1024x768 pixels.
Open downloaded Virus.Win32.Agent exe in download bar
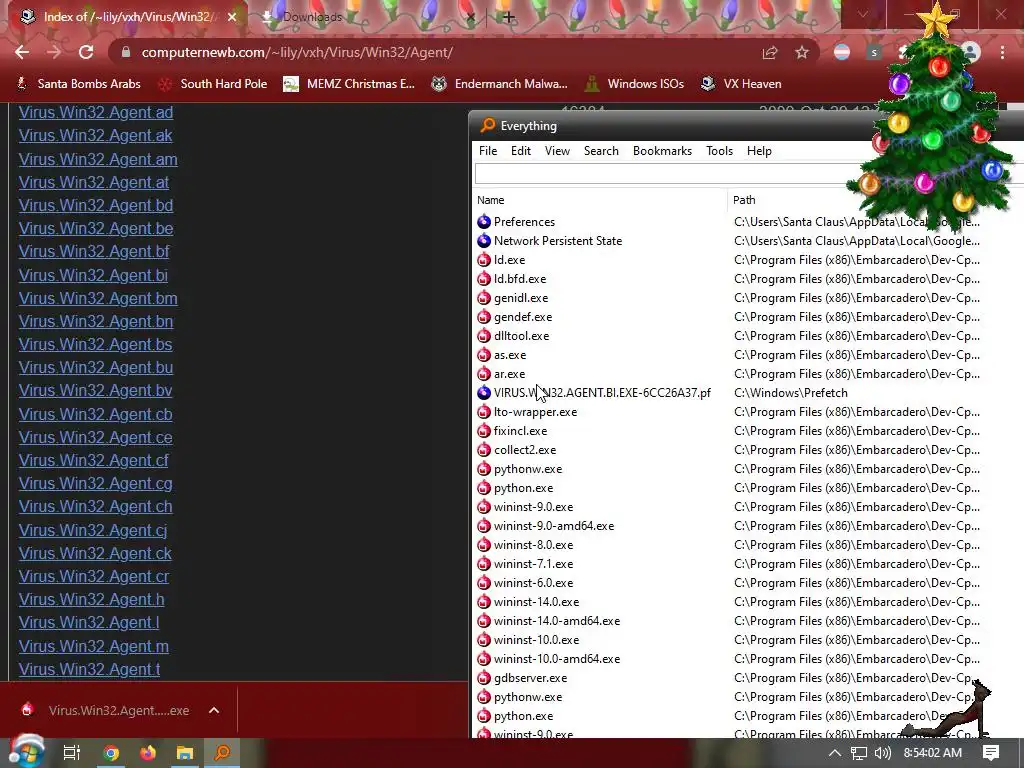(x=106, y=711)
